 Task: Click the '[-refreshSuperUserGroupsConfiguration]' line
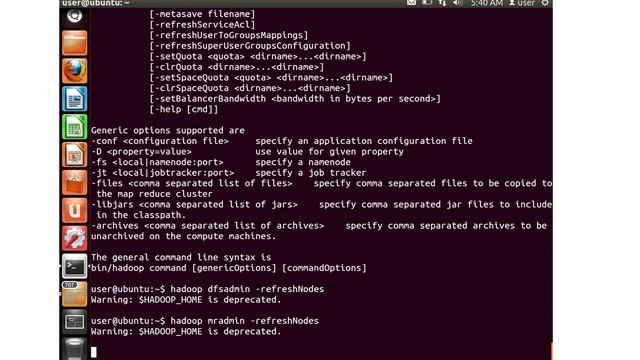(250, 46)
